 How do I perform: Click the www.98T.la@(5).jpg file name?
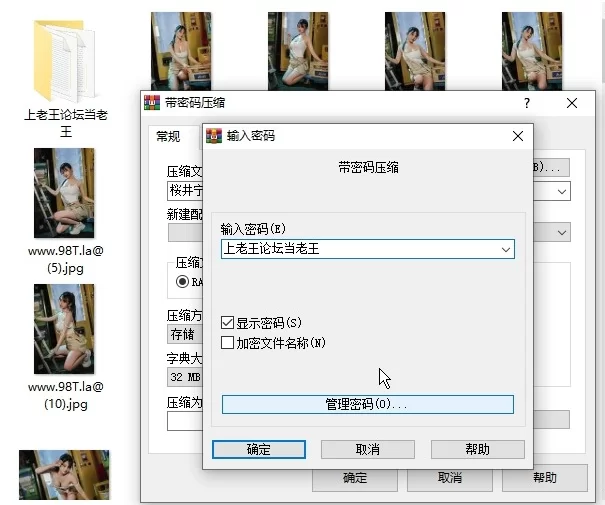66,260
